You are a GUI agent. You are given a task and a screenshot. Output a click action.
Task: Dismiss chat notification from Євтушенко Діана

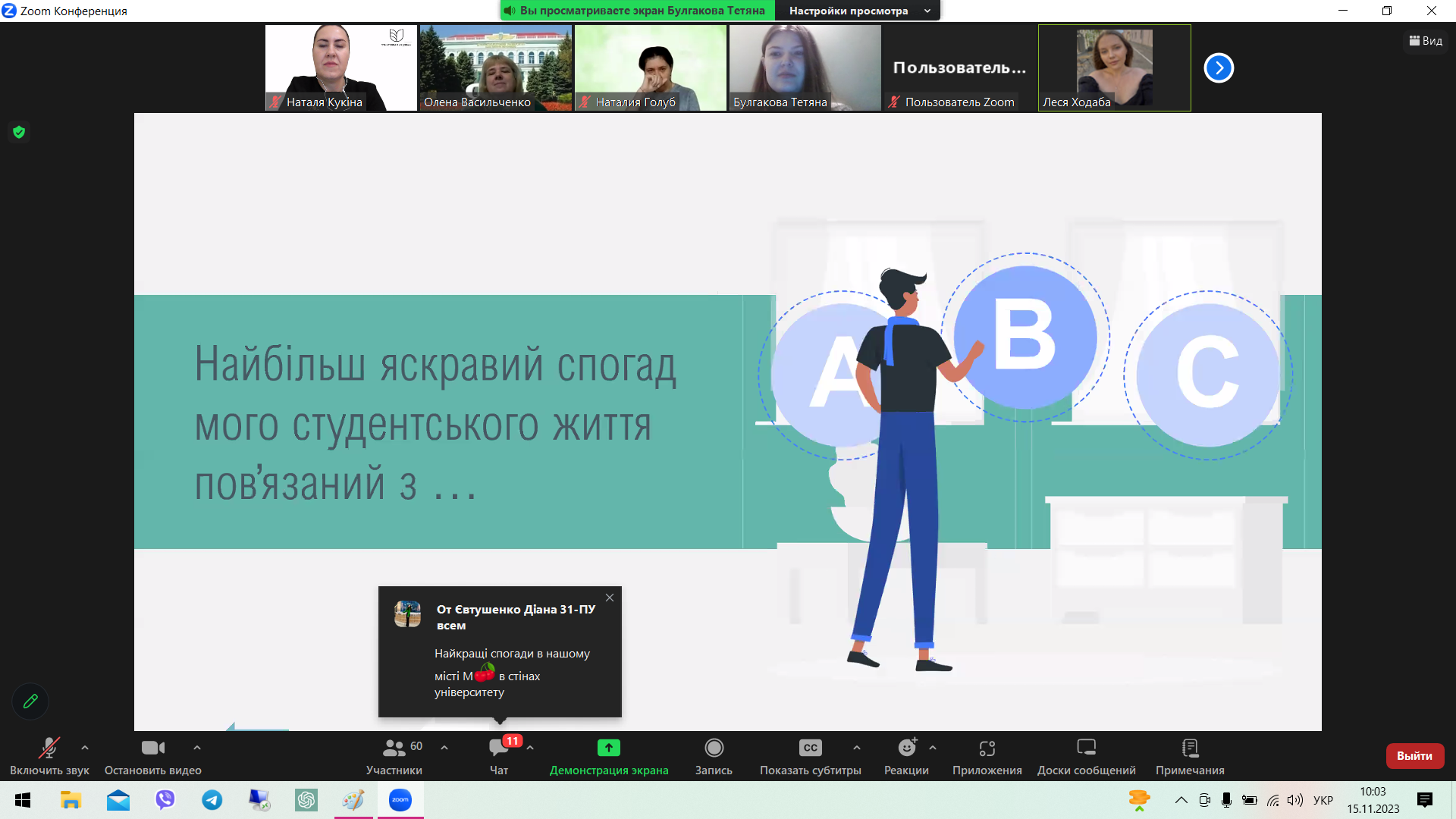click(x=610, y=598)
